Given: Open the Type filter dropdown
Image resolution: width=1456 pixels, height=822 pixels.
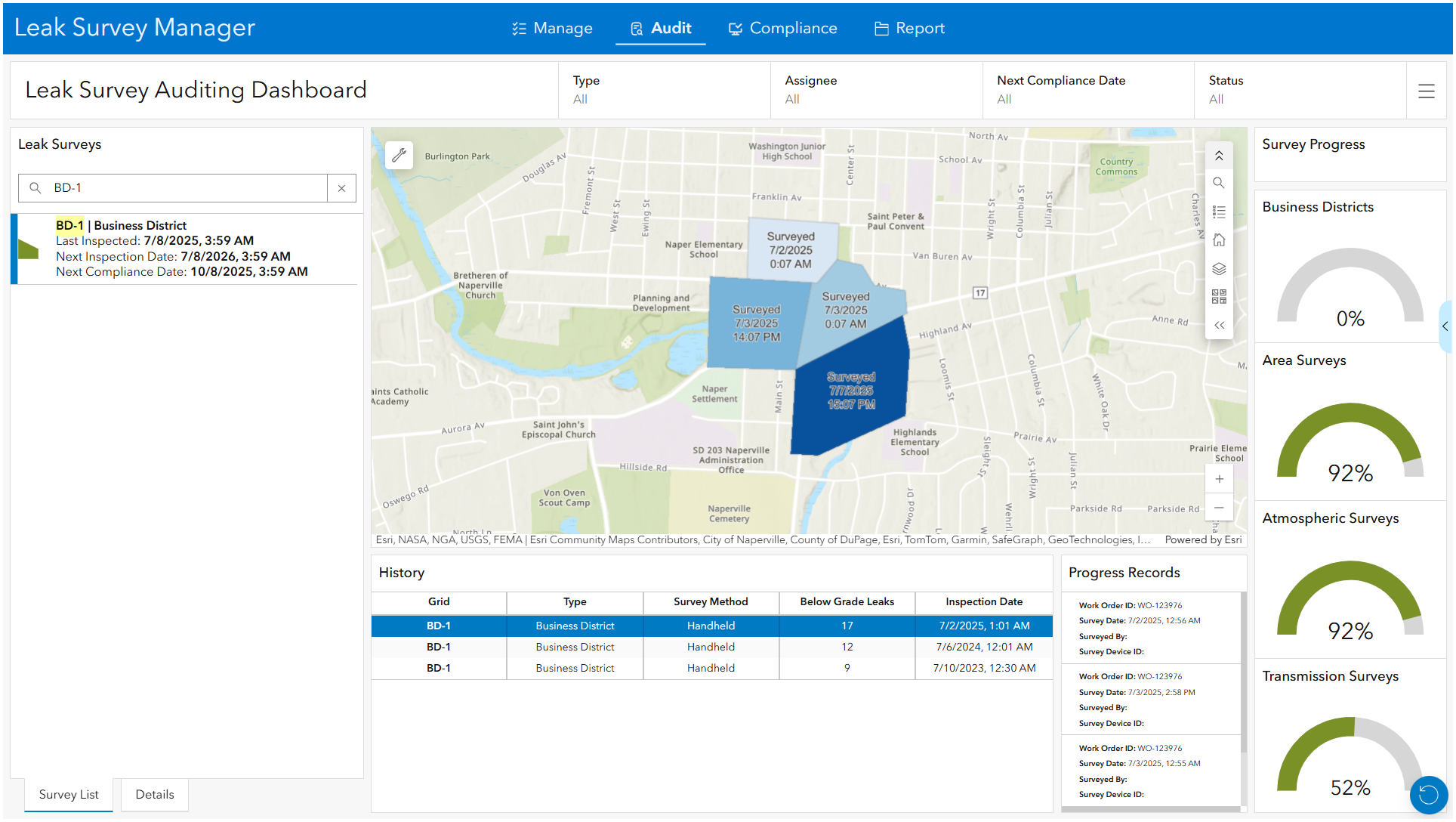Looking at the screenshot, I should [665, 90].
